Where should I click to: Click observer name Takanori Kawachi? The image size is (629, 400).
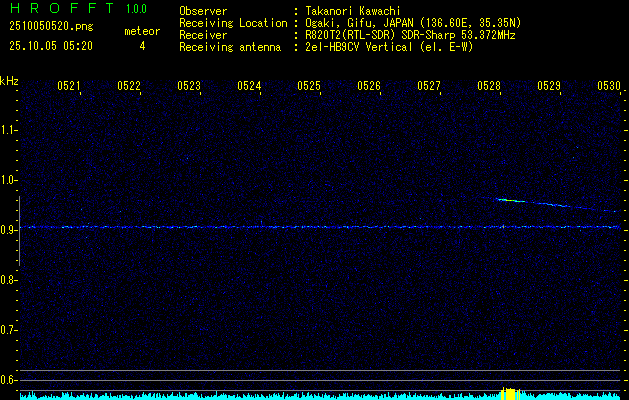click(353, 11)
